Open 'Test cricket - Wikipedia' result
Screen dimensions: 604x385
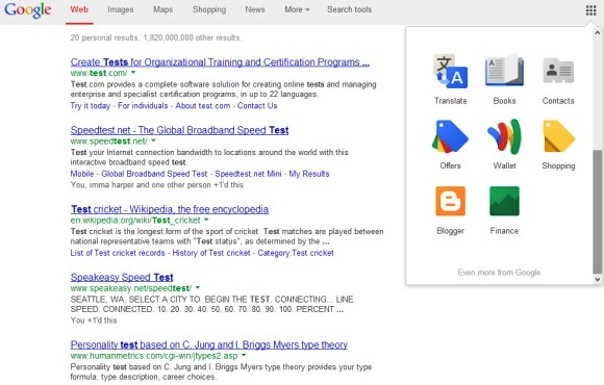tap(169, 209)
